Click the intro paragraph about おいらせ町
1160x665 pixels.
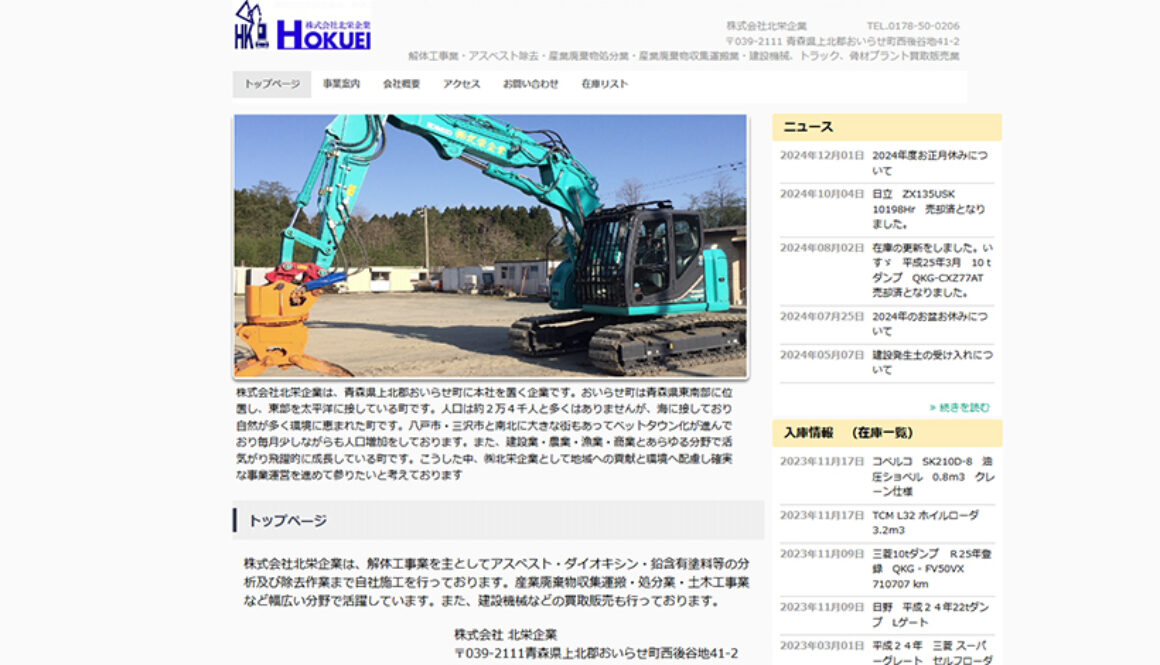pyautogui.click(x=485, y=433)
